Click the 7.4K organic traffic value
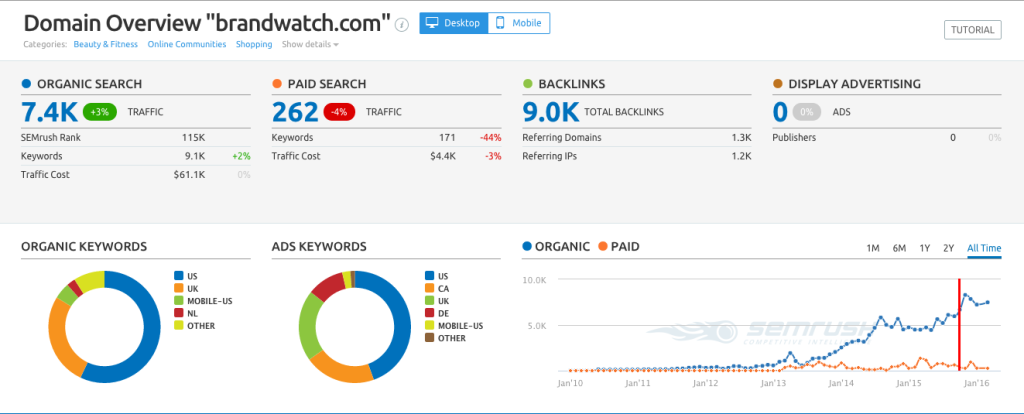This screenshot has height=414, width=1024. click(x=47, y=112)
